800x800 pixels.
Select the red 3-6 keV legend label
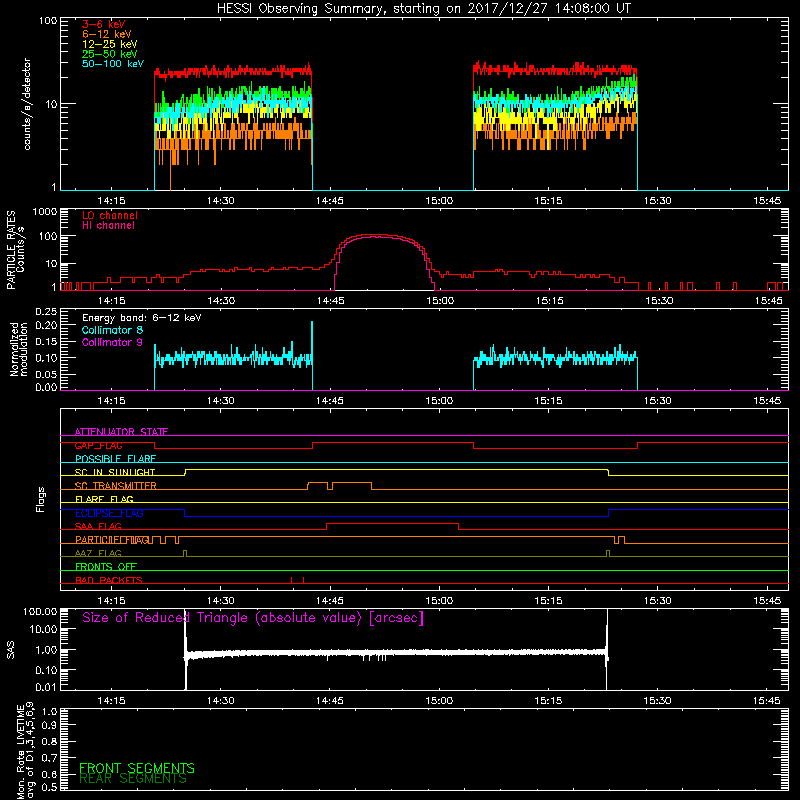pyautogui.click(x=103, y=24)
